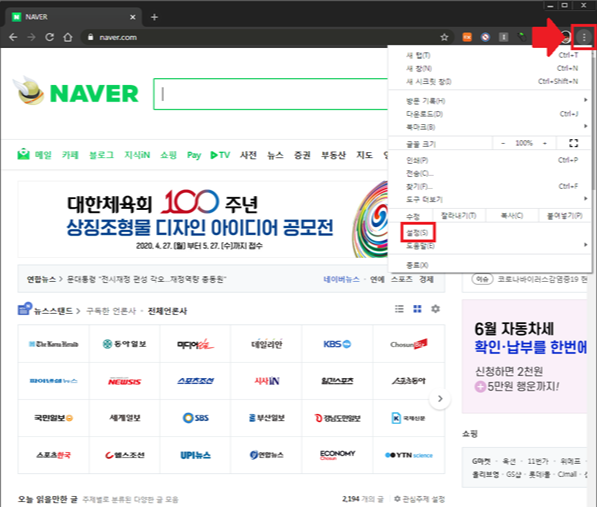Open 새 시크릿 창 incognito window
The height and width of the screenshot is (507, 597).
[x=490, y=81]
